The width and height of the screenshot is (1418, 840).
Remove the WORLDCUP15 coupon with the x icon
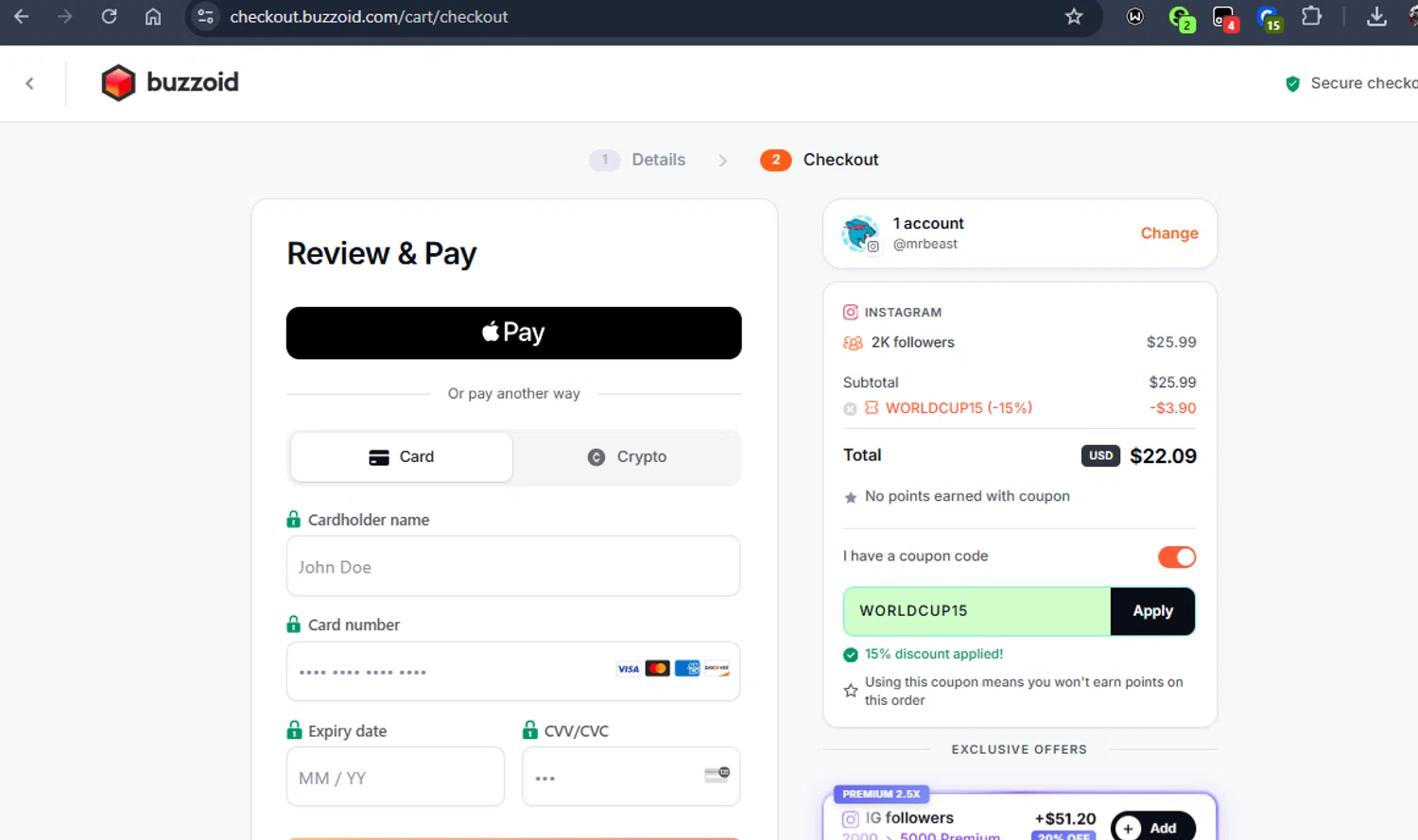pyautogui.click(x=850, y=409)
